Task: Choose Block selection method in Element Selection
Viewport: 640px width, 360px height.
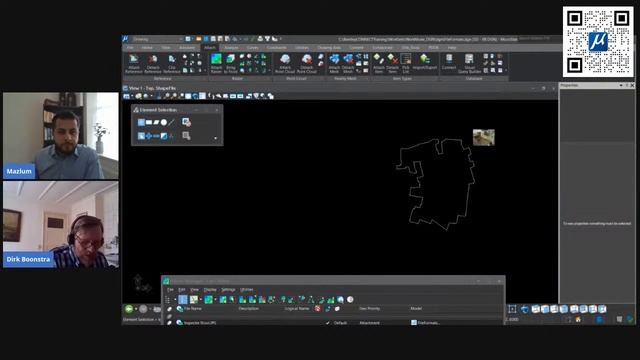Action: pyautogui.click(x=149, y=122)
